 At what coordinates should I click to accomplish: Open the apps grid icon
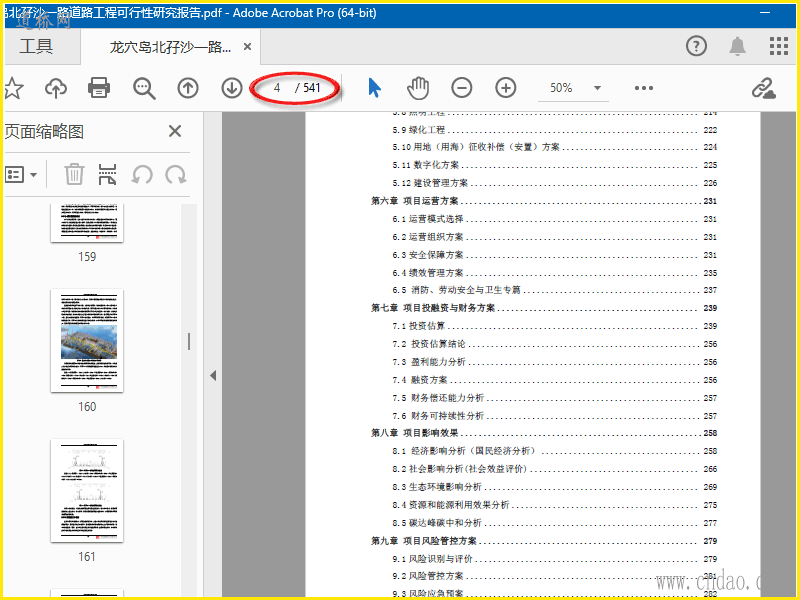pos(779,46)
